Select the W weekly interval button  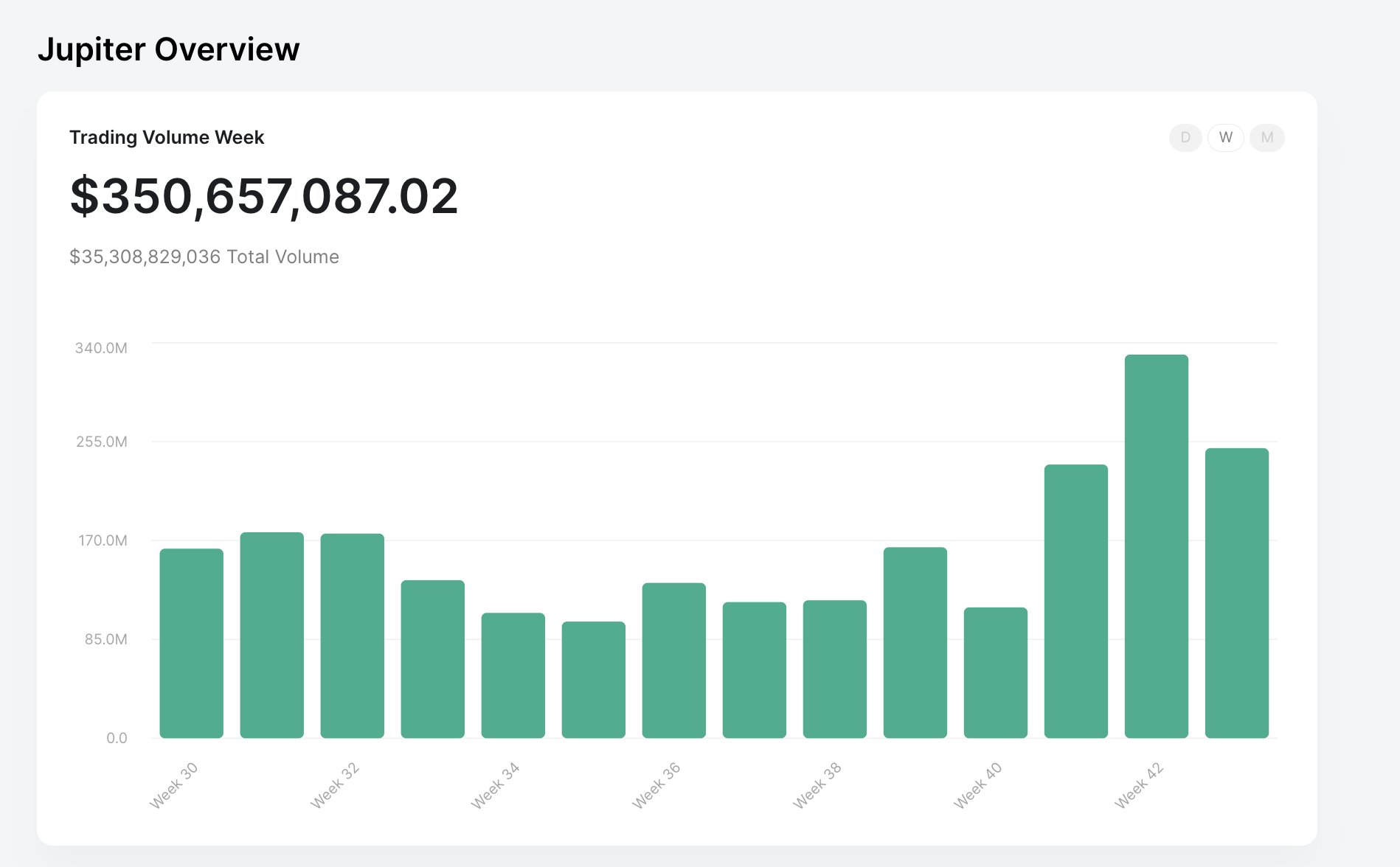point(1226,138)
